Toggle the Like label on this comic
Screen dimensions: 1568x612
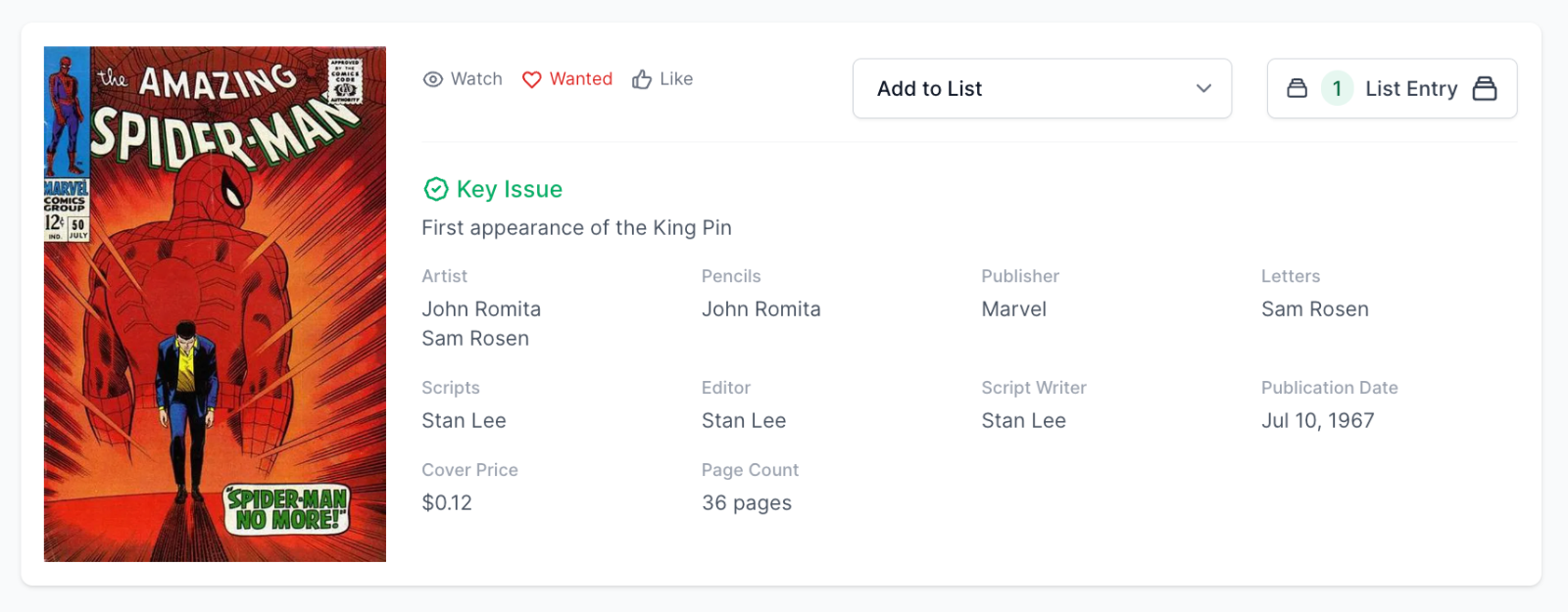click(x=676, y=79)
